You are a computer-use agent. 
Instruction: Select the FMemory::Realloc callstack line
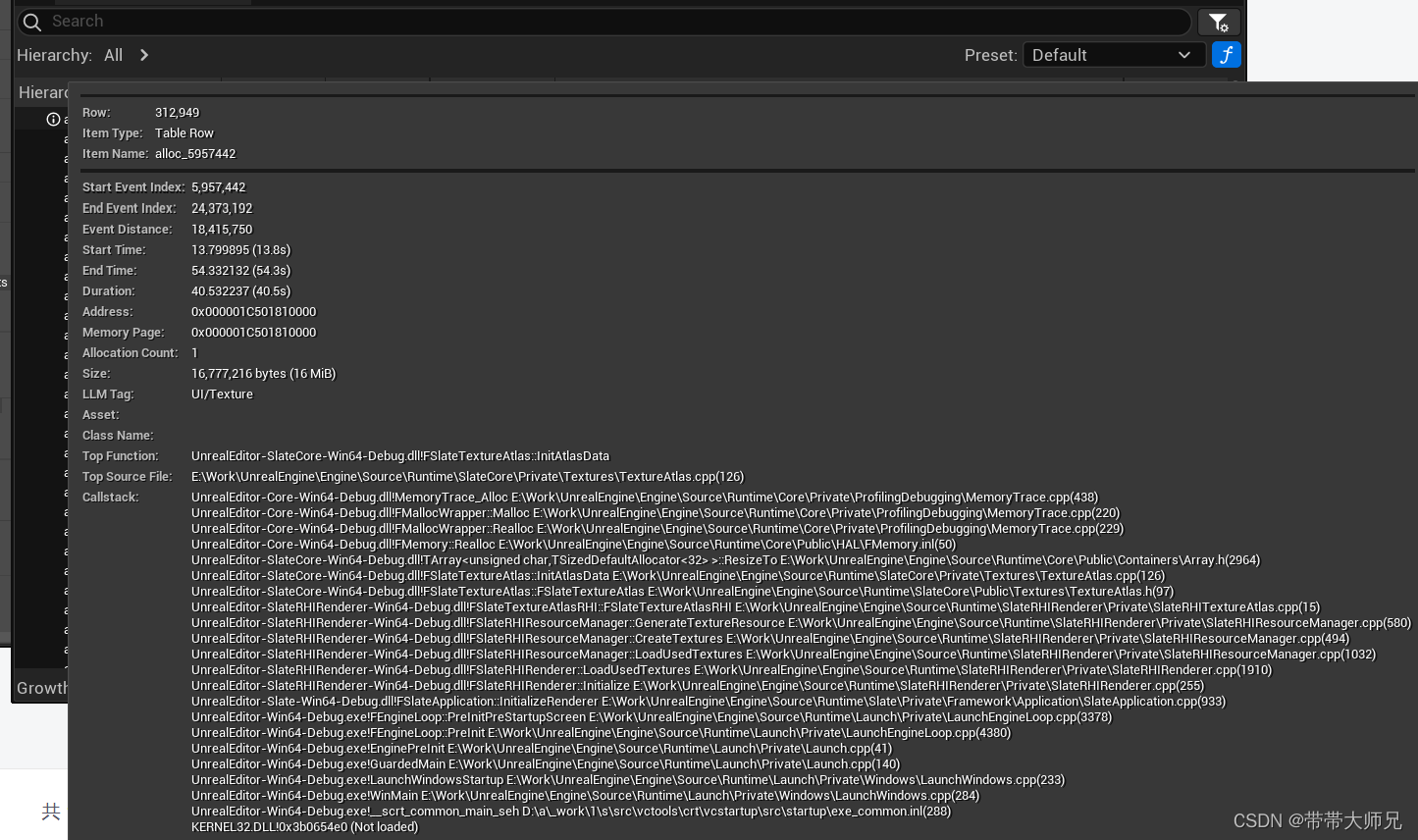click(573, 545)
